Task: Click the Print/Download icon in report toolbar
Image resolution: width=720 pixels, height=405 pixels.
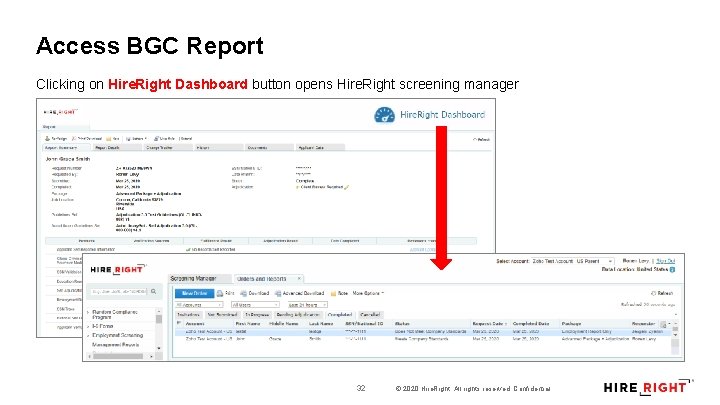Action: pyautogui.click(x=74, y=138)
